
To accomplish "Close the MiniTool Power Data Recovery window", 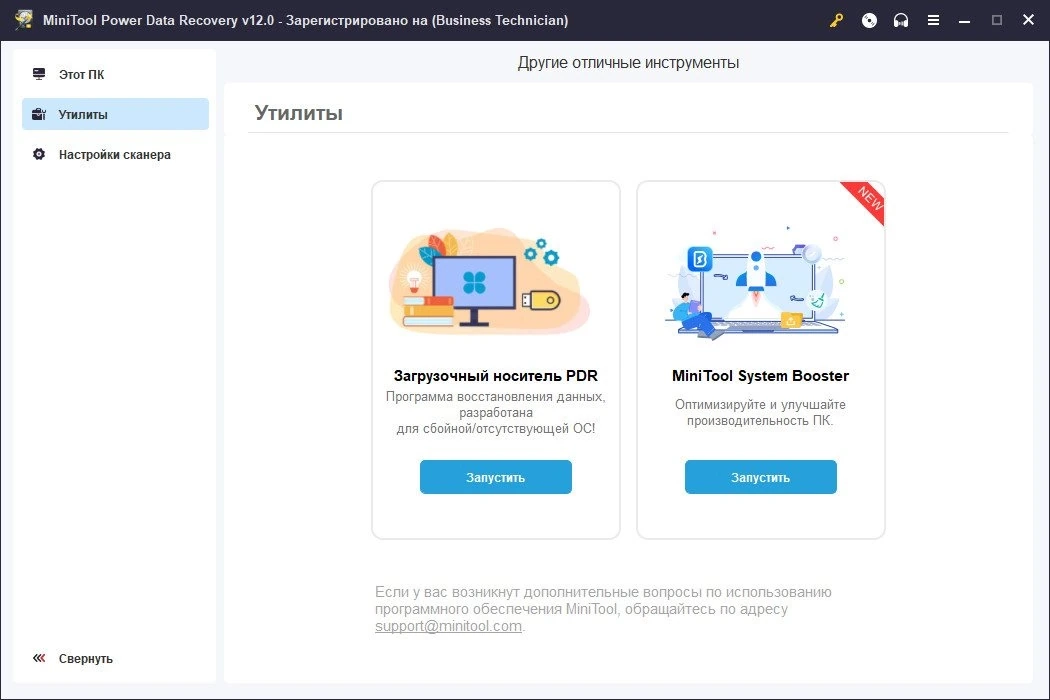I will 1029,20.
